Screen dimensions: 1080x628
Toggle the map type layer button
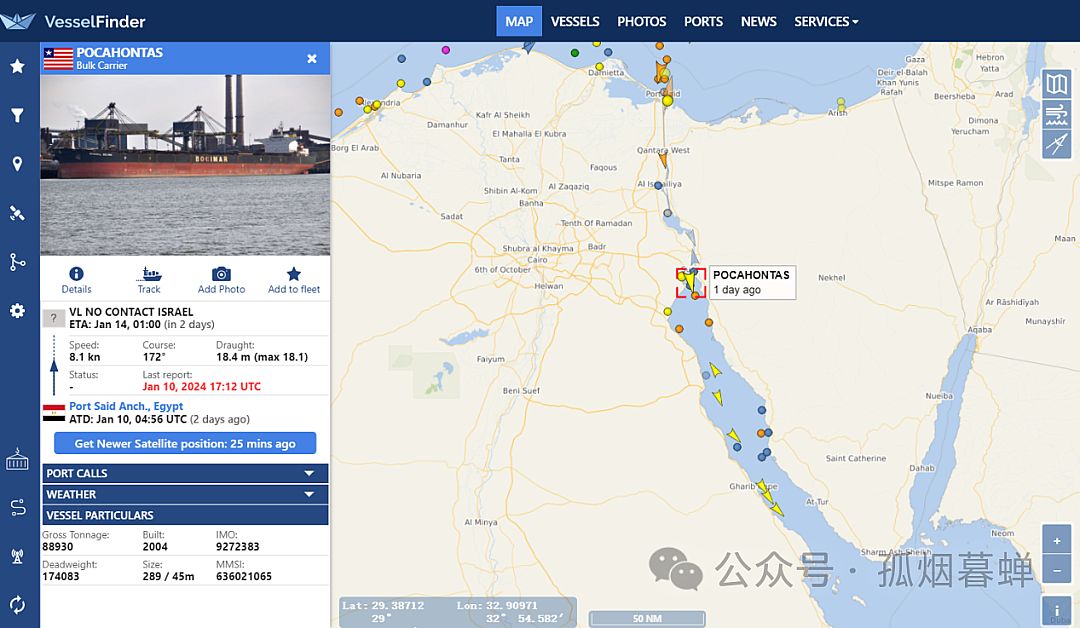1057,84
